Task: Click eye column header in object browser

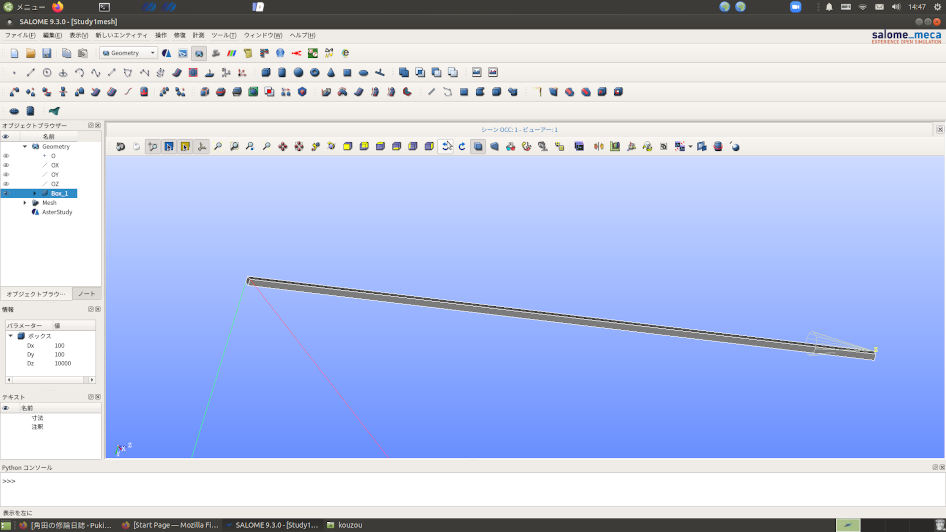Action: (x=6, y=137)
